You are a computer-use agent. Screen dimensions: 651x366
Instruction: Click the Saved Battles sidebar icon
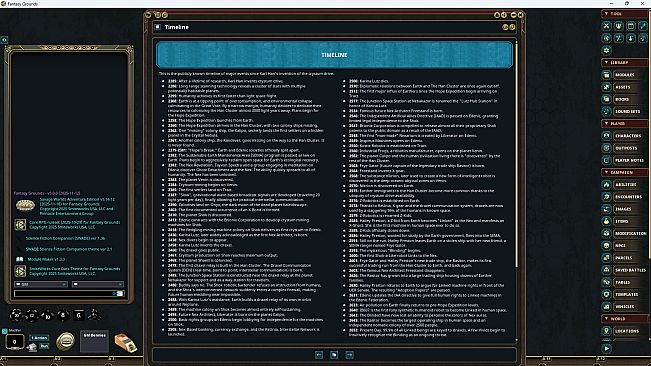(x=607, y=270)
